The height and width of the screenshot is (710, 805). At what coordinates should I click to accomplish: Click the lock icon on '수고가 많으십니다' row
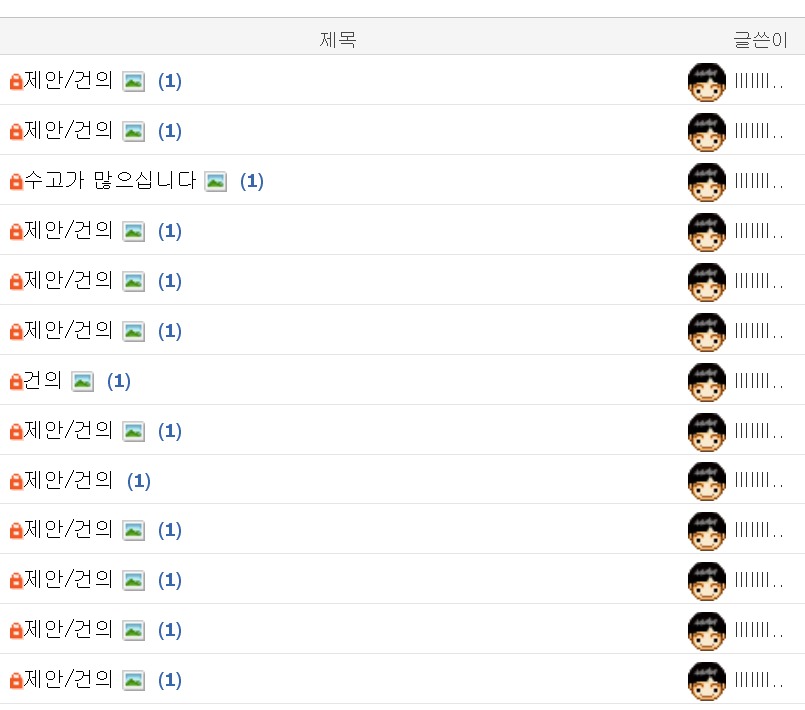click(x=16, y=182)
